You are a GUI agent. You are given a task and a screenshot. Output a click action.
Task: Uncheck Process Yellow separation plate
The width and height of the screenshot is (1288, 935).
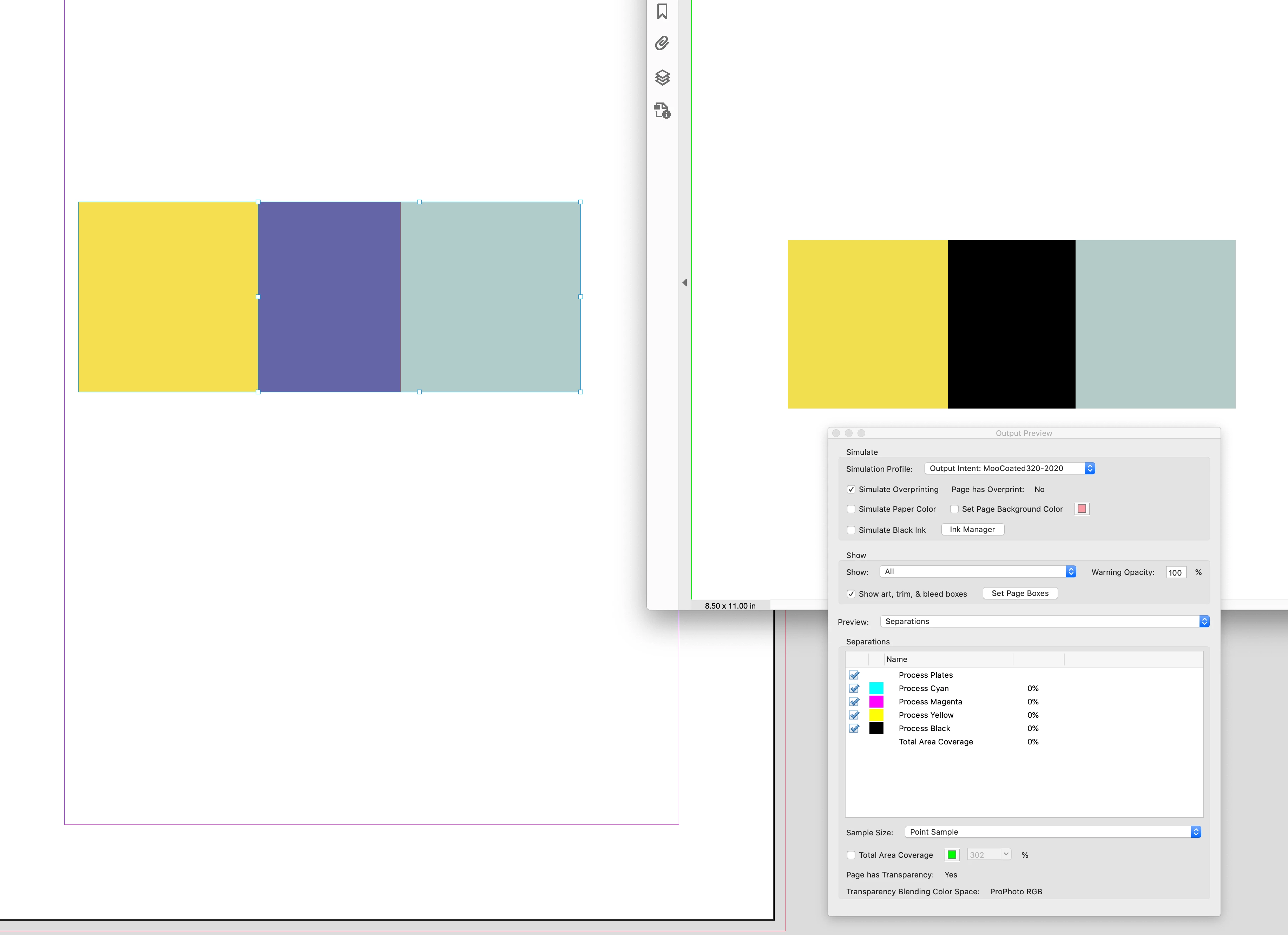point(854,715)
